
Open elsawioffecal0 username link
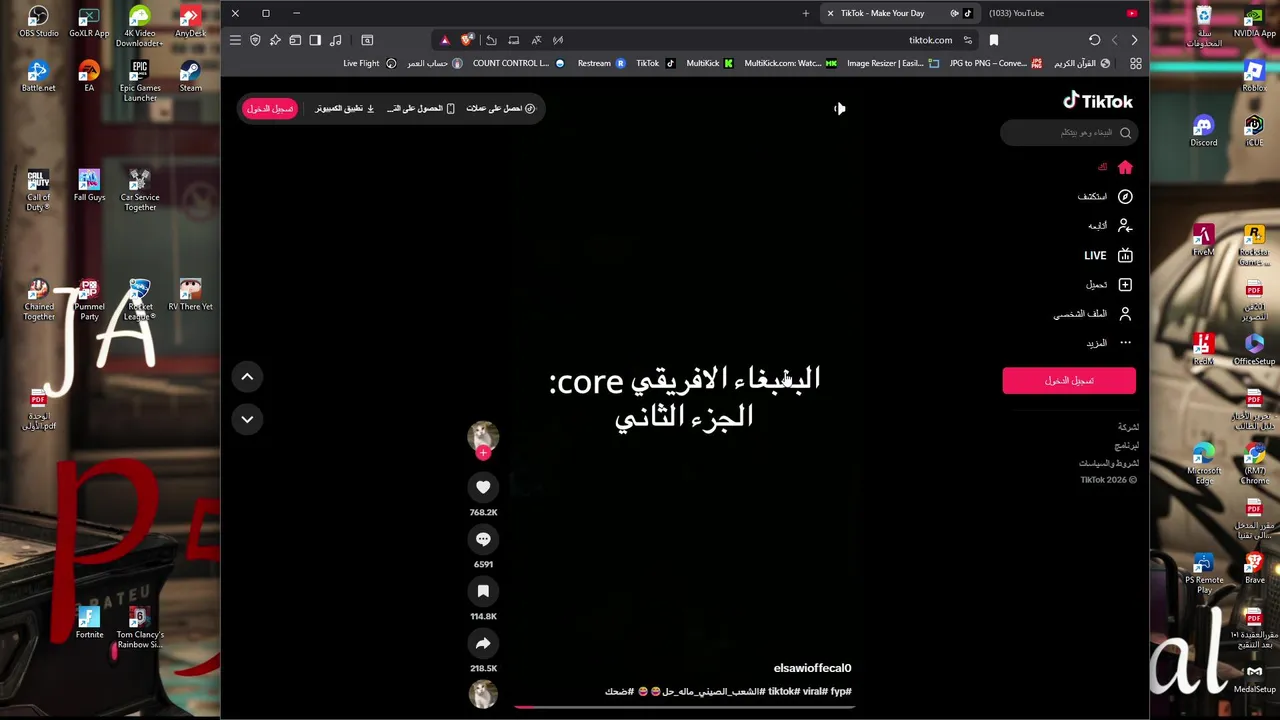tap(812, 668)
